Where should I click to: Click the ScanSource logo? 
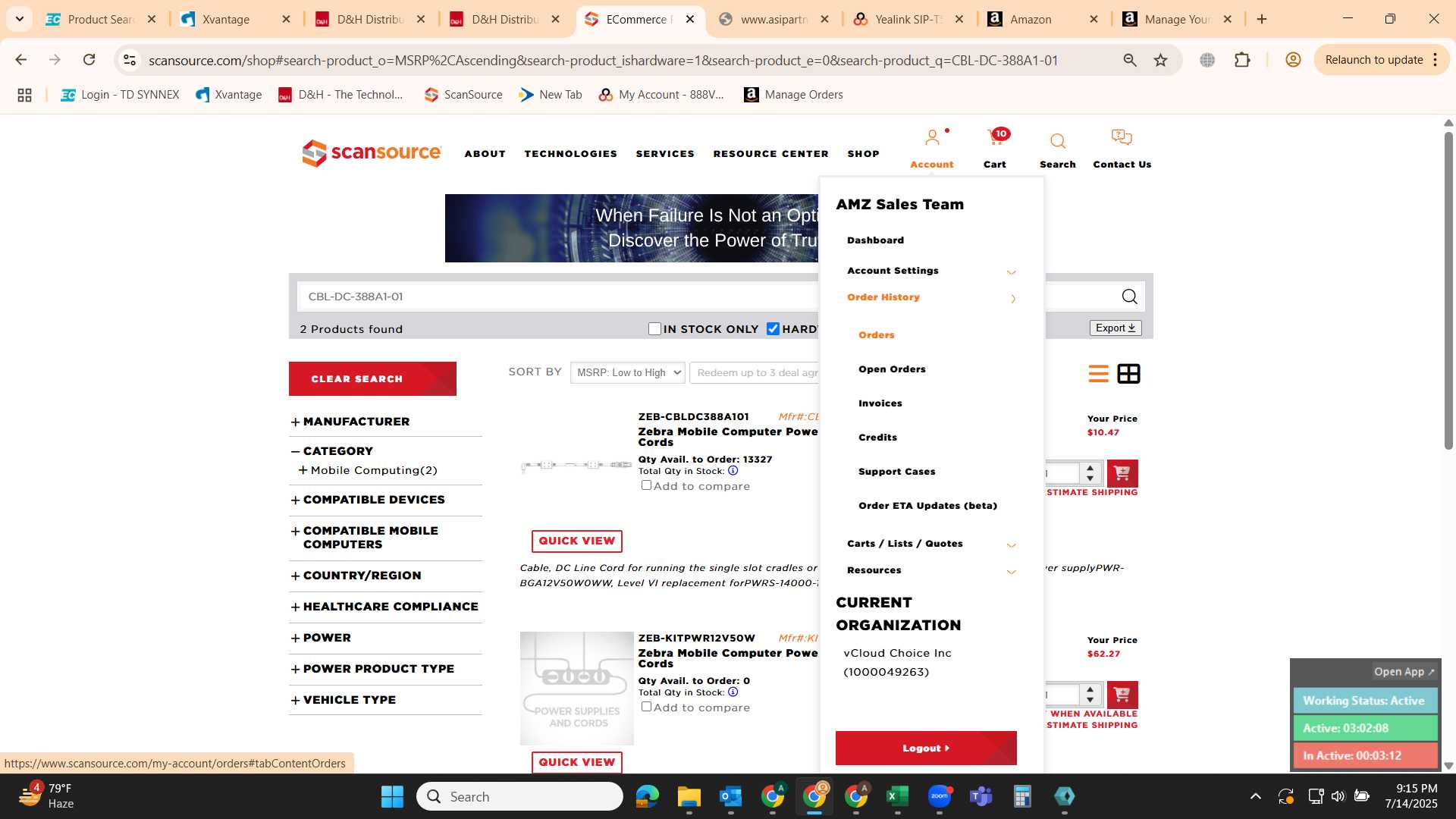(x=372, y=152)
